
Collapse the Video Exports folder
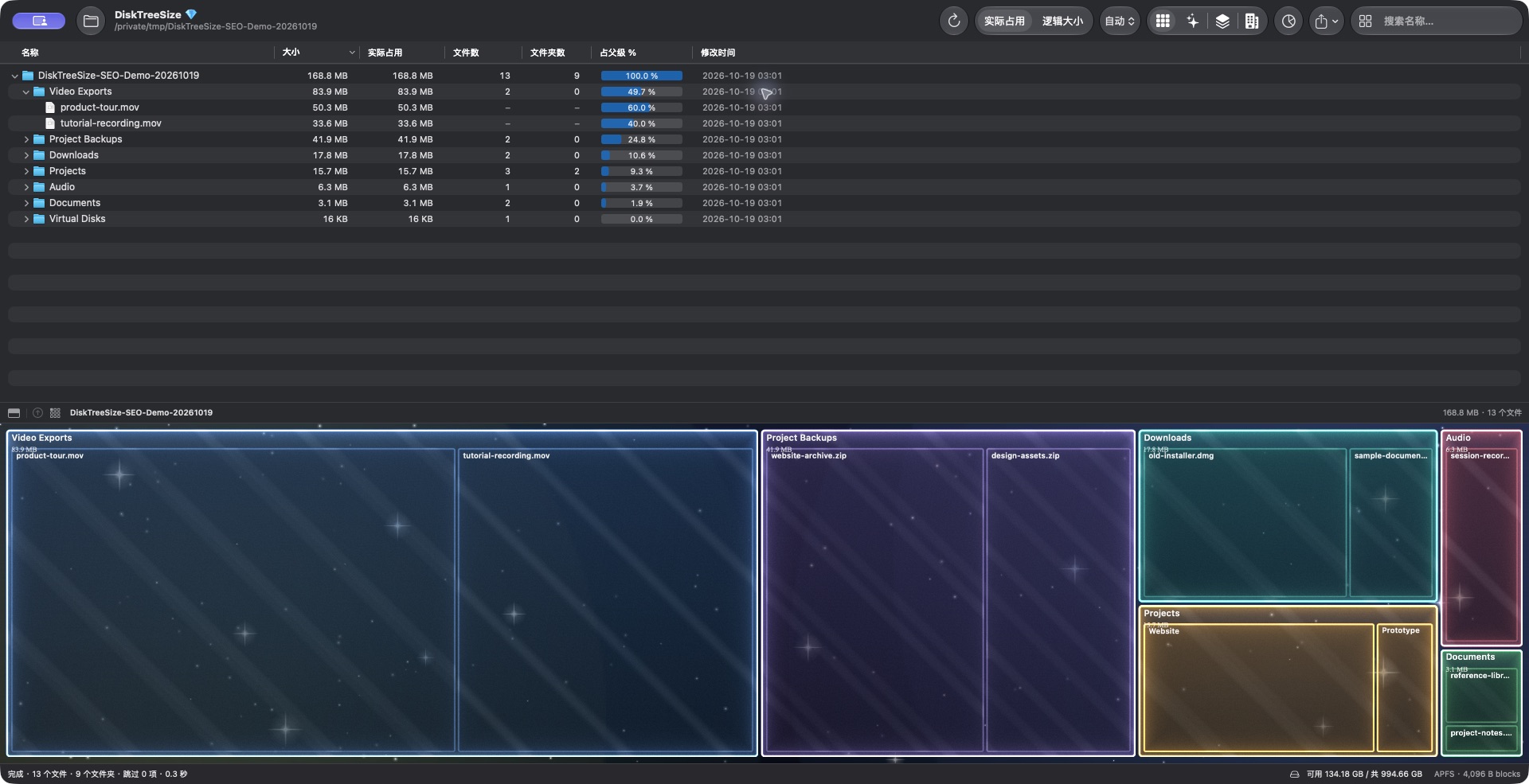coord(25,92)
